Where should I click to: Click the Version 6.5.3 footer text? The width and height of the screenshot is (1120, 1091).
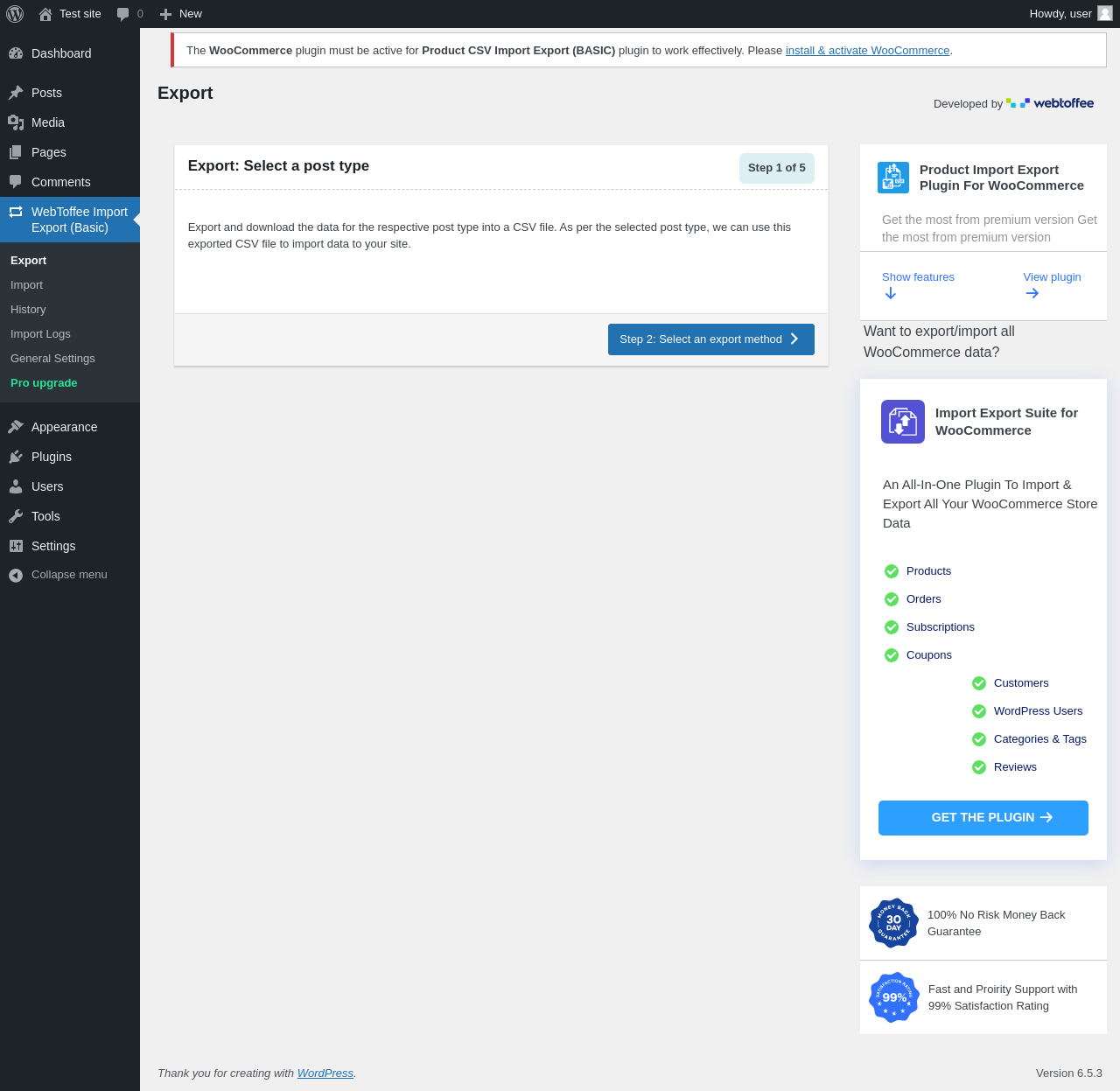coord(1069,1074)
